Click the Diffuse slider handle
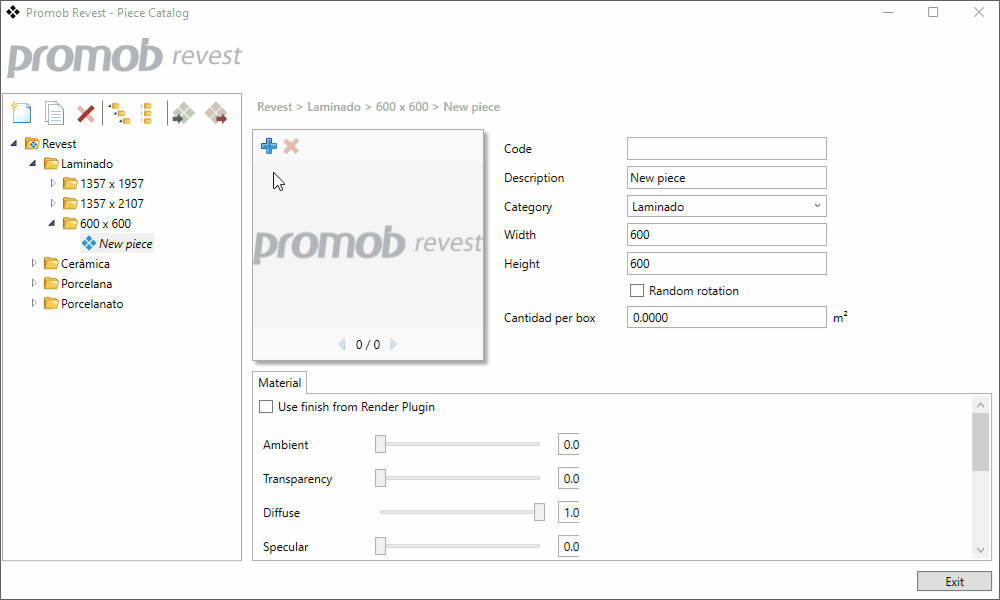The width and height of the screenshot is (1000, 600). coord(540,512)
